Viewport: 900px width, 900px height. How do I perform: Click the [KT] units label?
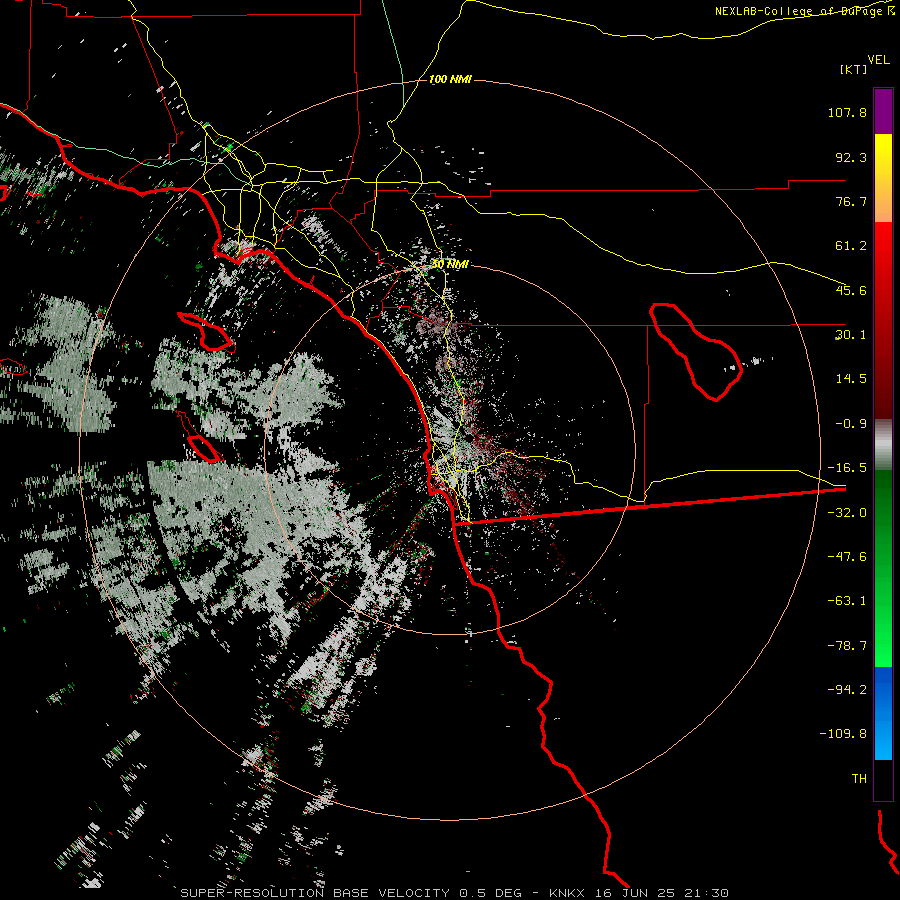pyautogui.click(x=854, y=69)
